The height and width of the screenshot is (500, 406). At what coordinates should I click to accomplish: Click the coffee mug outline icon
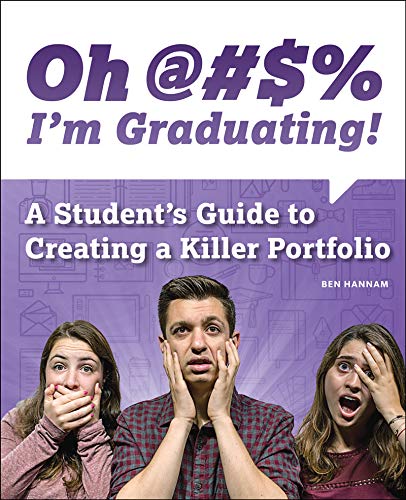(260, 274)
